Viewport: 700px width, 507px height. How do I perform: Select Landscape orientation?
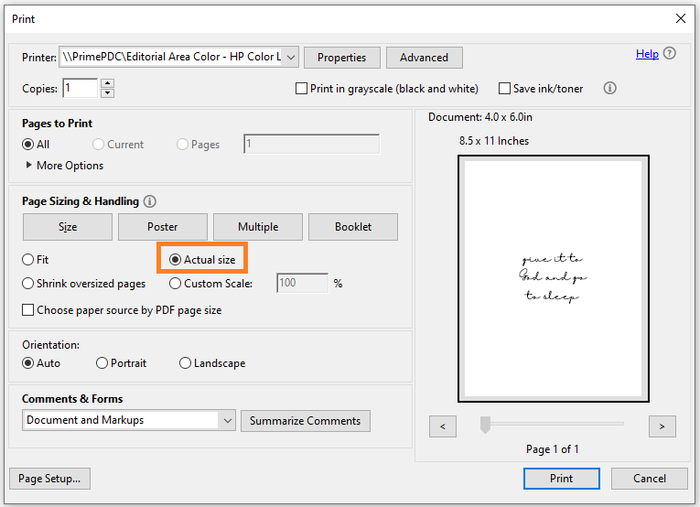pyautogui.click(x=185, y=363)
